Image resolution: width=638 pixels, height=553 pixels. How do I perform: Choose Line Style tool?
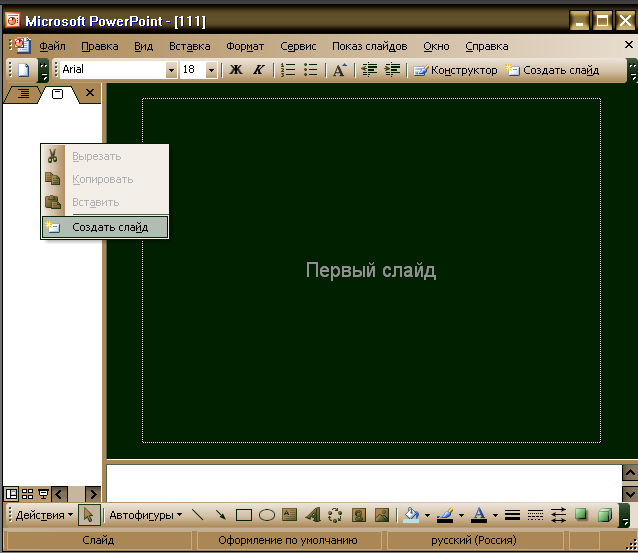tap(512, 515)
